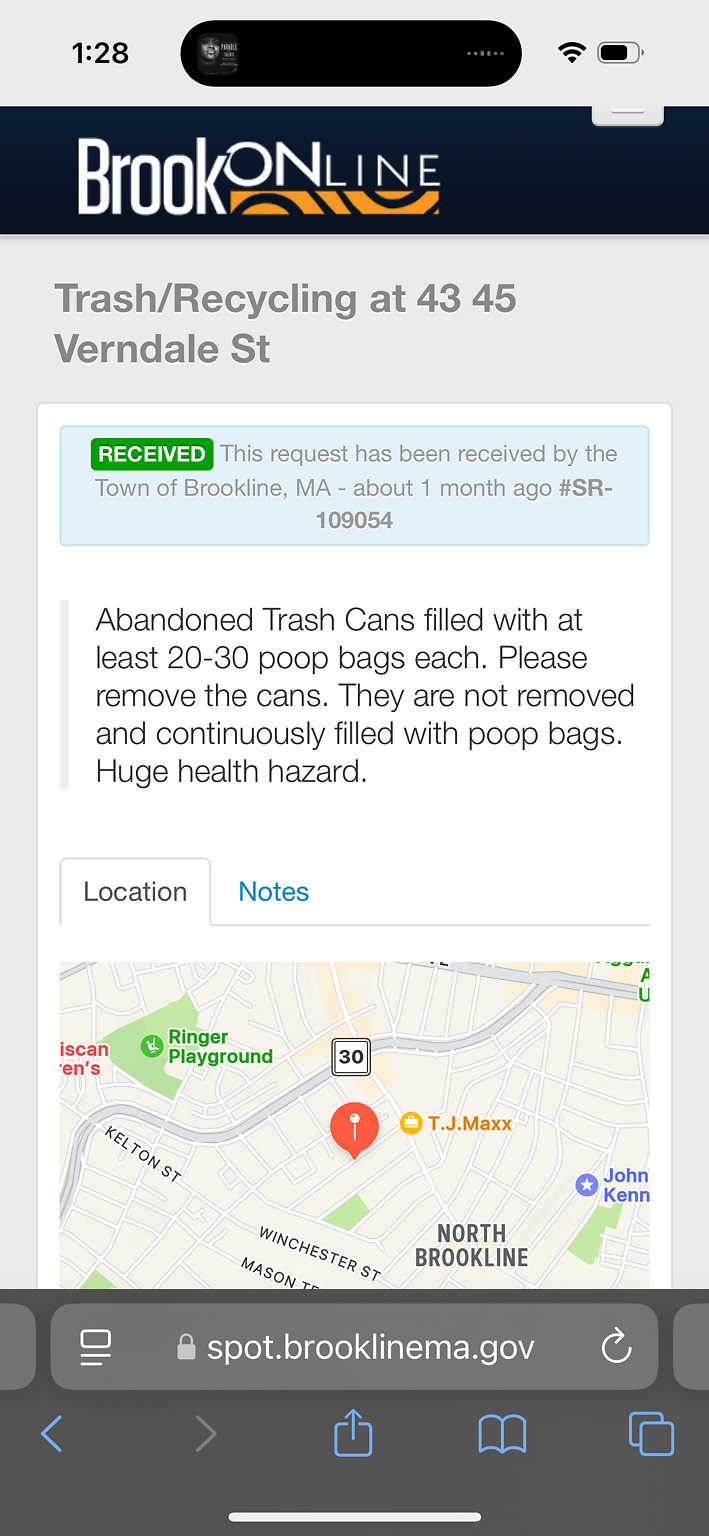Screen dimensions: 709x1536
Task: Tap Ringer Playground map marker
Action: click(x=152, y=1046)
